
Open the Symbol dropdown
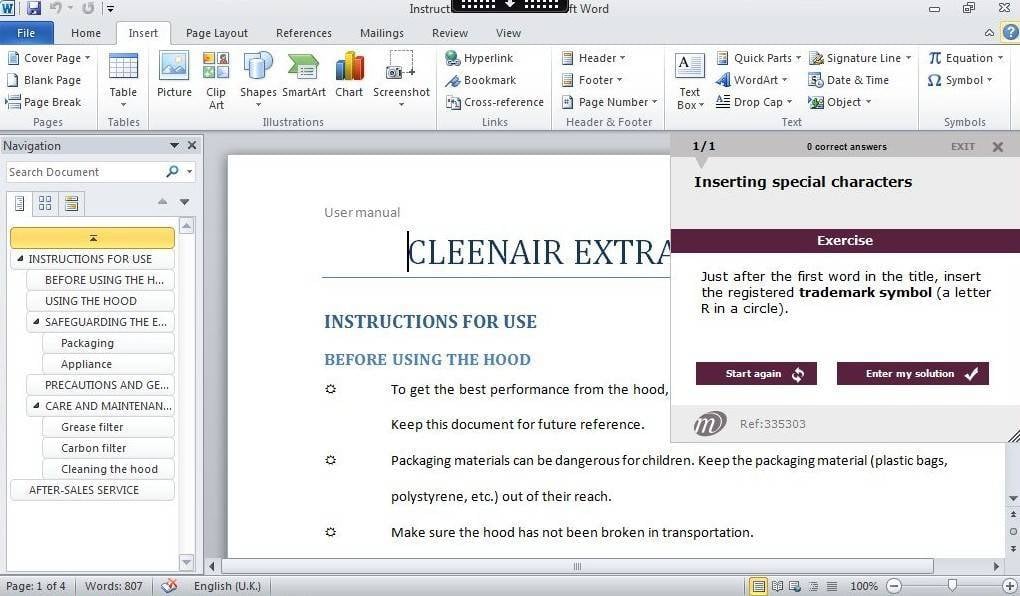pos(957,80)
